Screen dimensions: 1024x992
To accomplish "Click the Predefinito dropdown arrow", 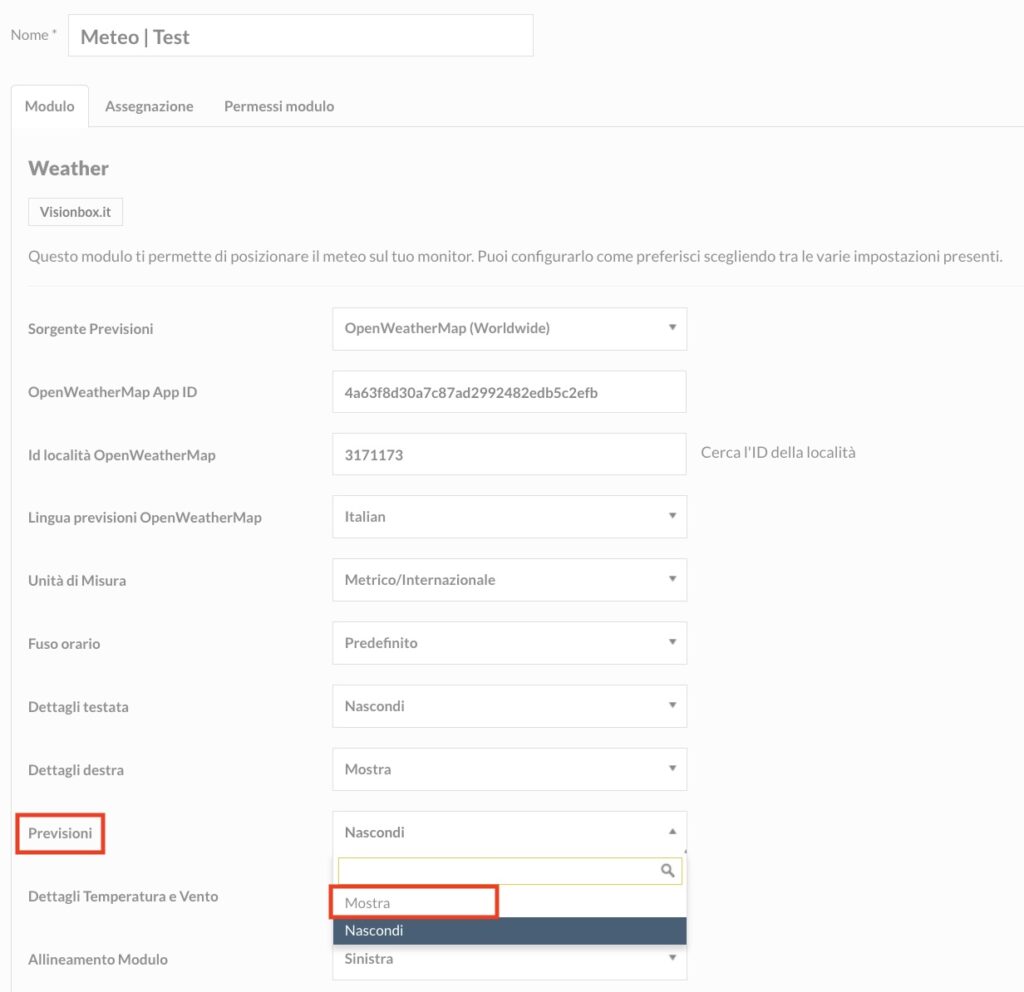I will coord(672,642).
